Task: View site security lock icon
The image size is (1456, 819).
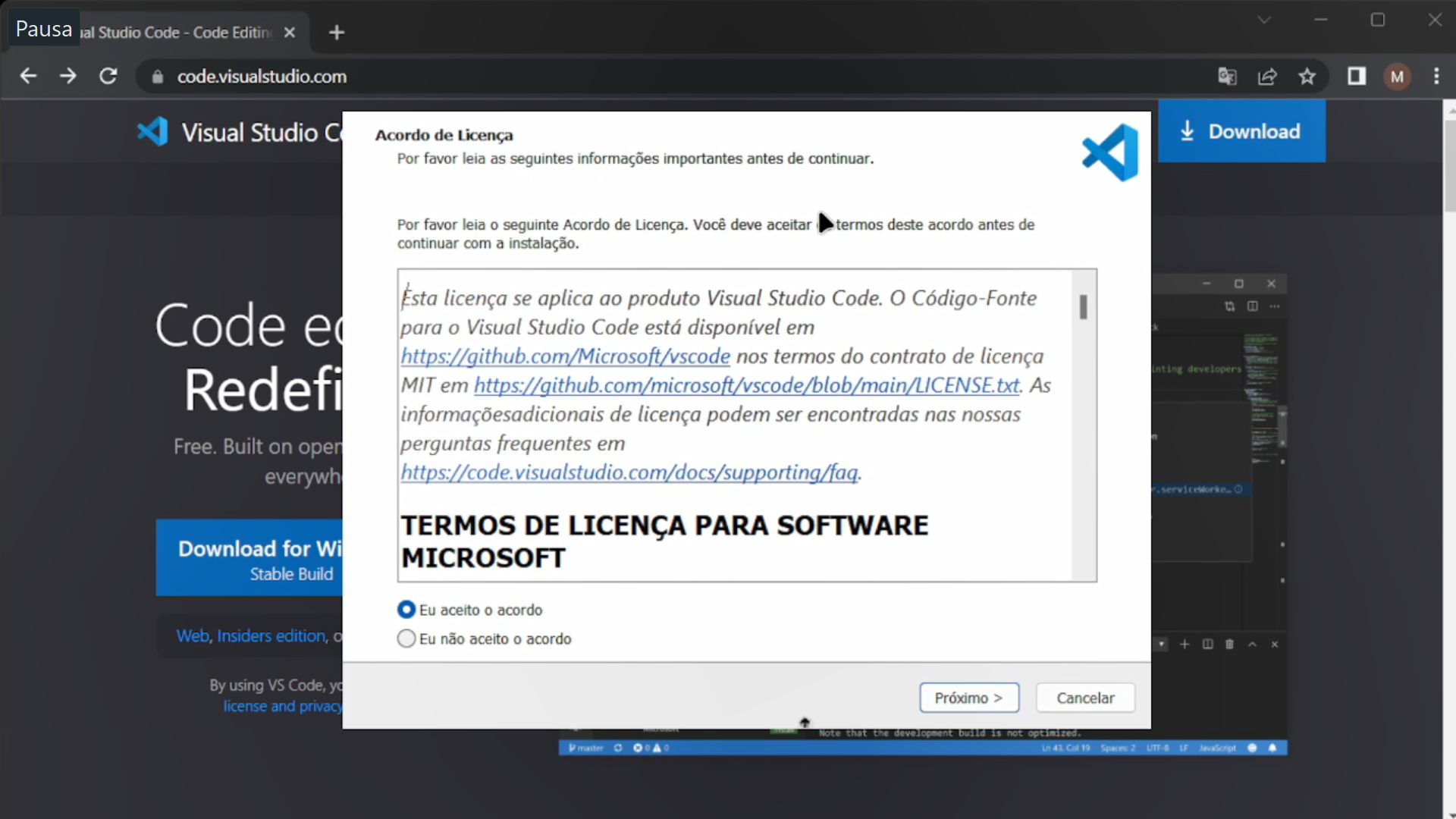Action: pyautogui.click(x=158, y=77)
